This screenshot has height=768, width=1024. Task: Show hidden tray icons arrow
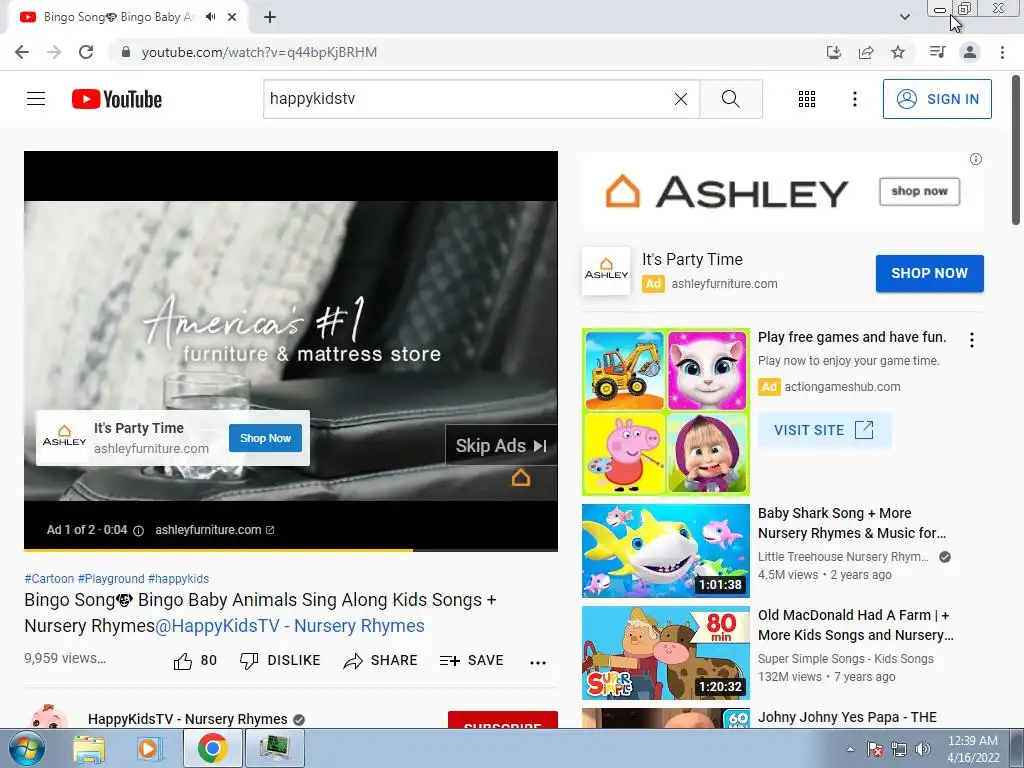(x=850, y=749)
